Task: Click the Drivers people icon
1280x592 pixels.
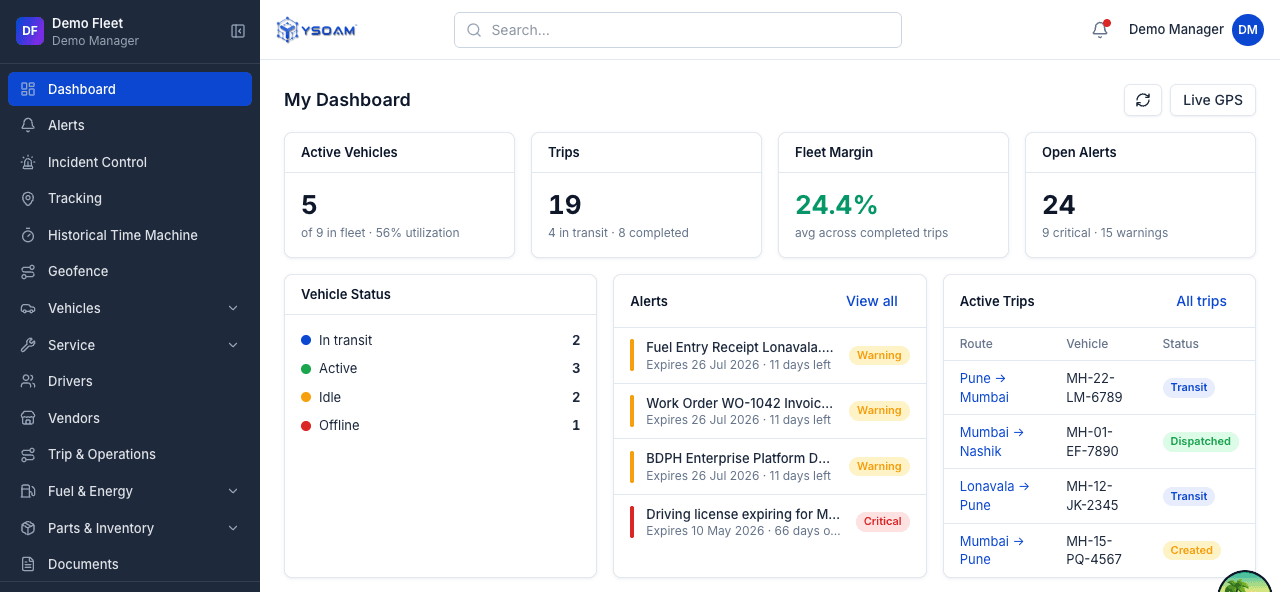Action: pos(28,381)
